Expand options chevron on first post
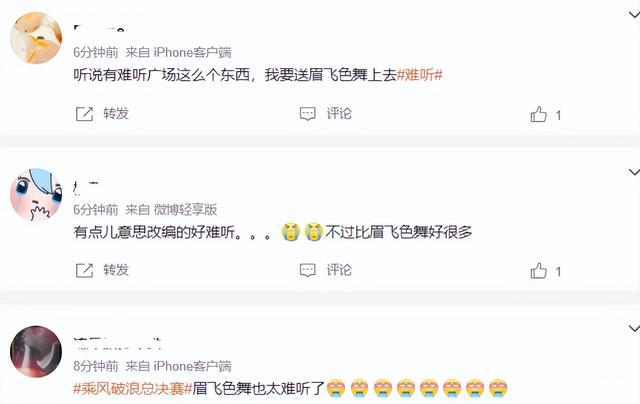The image size is (640, 404). tap(634, 15)
